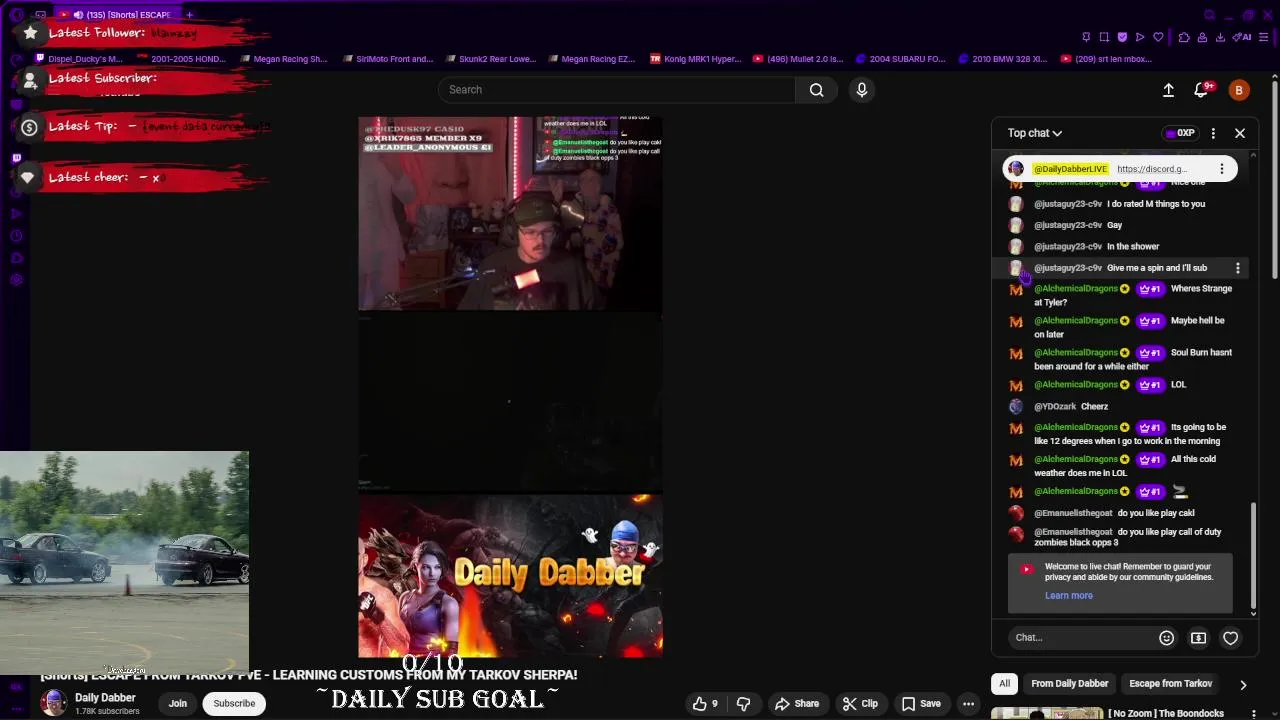1280x720 pixels.
Task: Open SiriMoto Front and bookmark
Action: [387, 59]
